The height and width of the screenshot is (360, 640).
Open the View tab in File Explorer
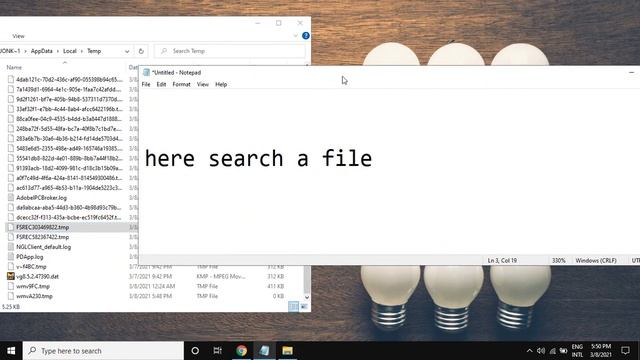point(18,36)
